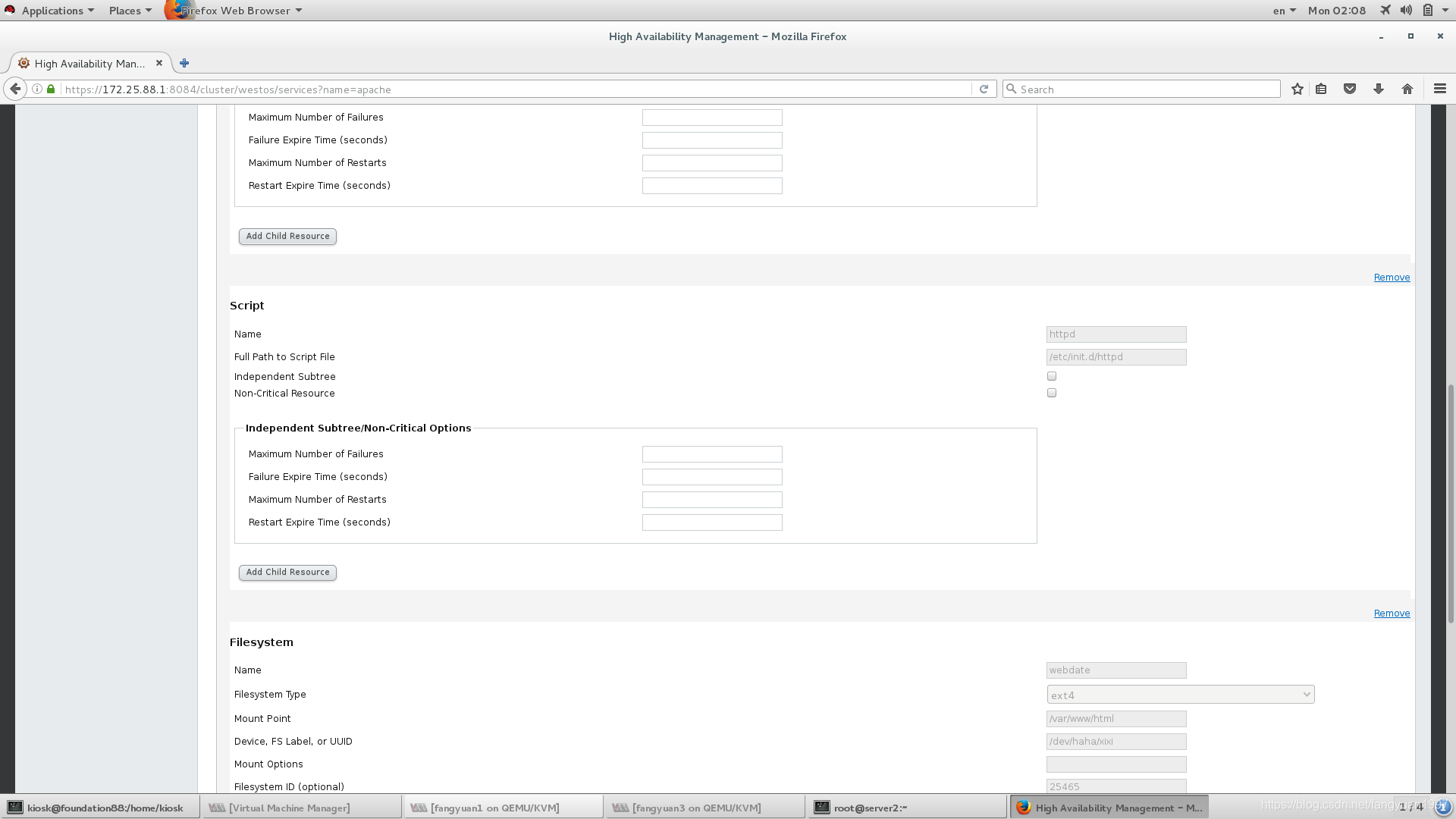This screenshot has width=1456, height=819.
Task: Click Firefox back arrow button
Action: [15, 89]
